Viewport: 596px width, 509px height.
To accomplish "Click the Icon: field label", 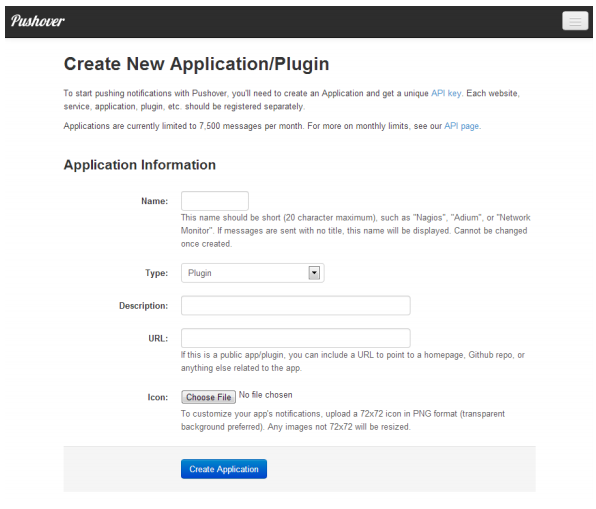I will [158, 397].
